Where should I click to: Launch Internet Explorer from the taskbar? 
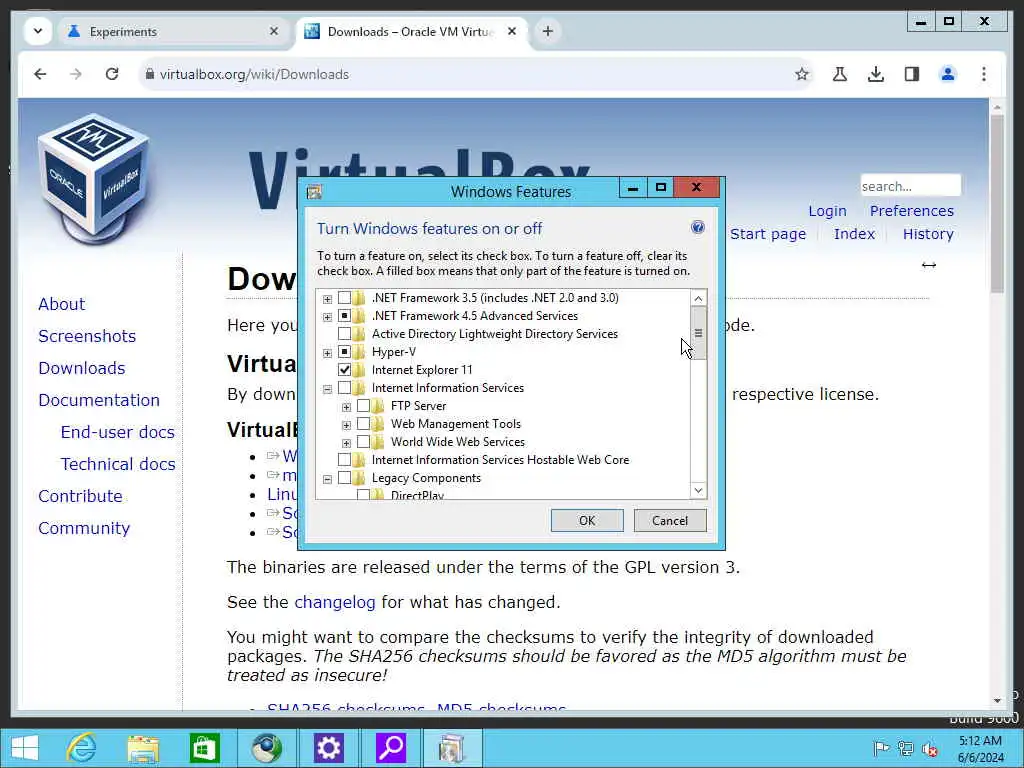click(x=82, y=748)
